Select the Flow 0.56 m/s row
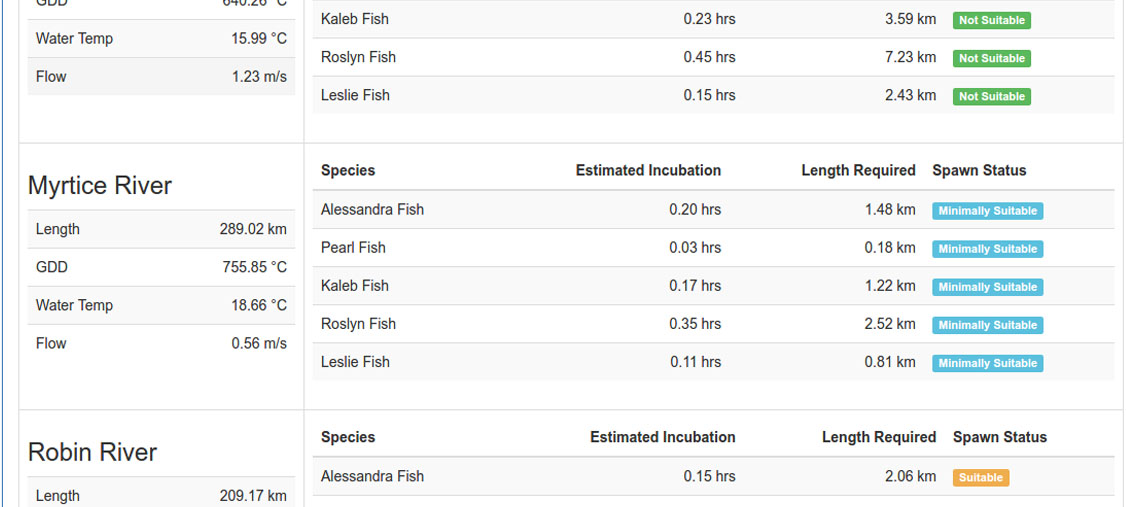This screenshot has height=507, width=1126. tap(162, 343)
